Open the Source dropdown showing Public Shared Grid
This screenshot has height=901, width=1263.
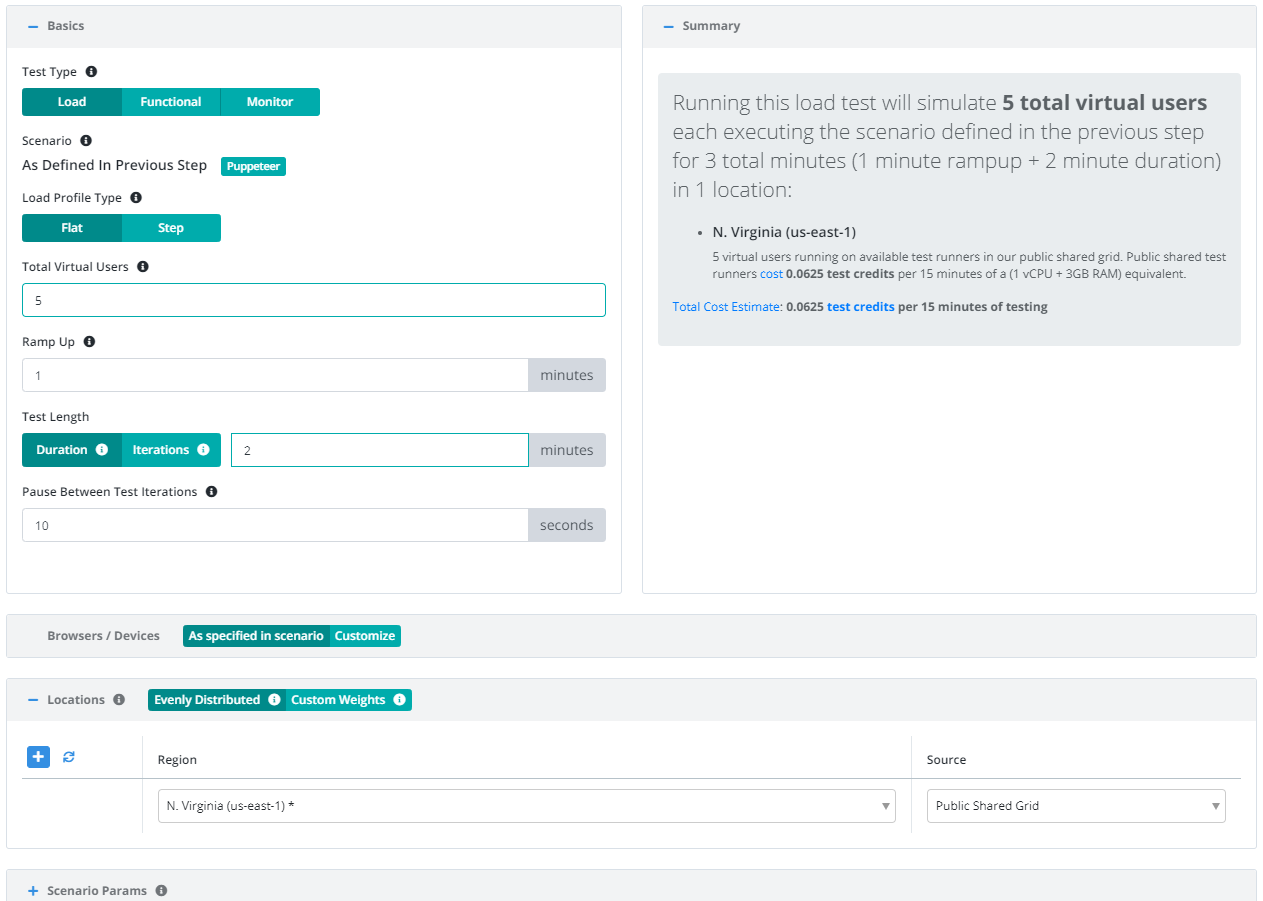[1076, 806]
